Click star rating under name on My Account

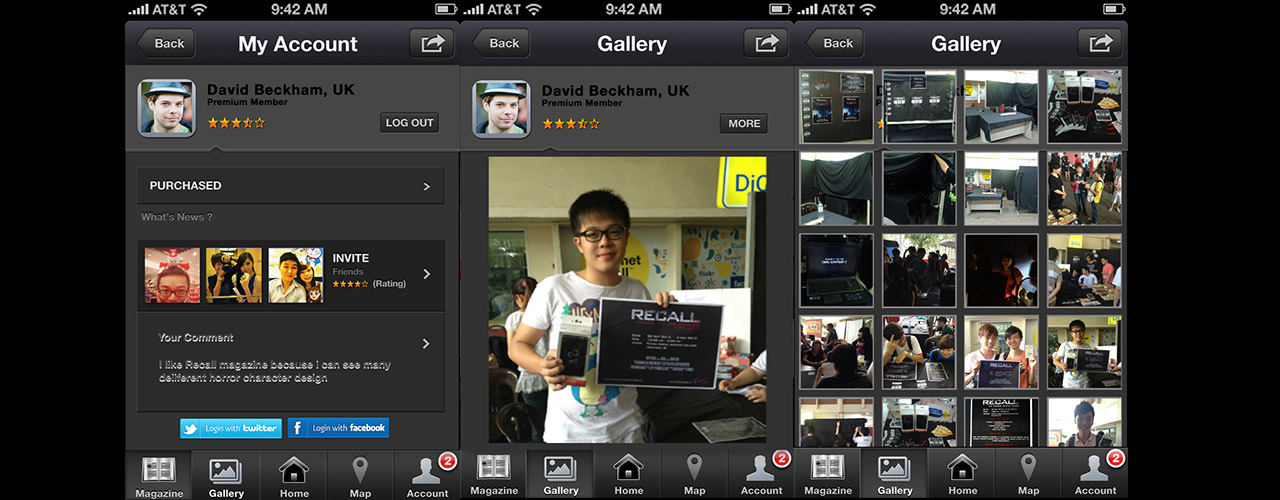pos(236,123)
